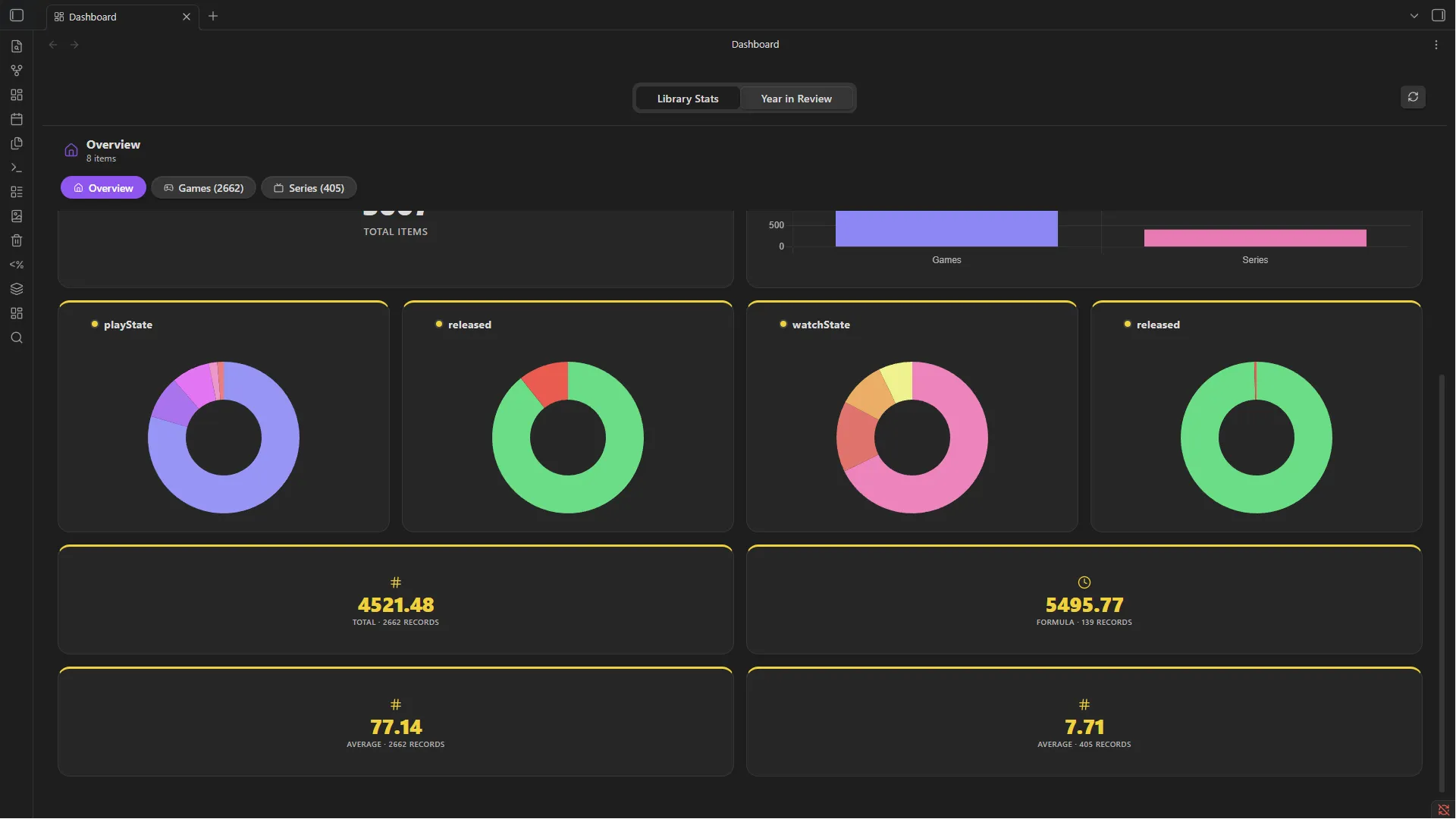Screen dimensions: 1456x819
Task: Expand the tab list chevron dropdown
Action: coord(1414,16)
